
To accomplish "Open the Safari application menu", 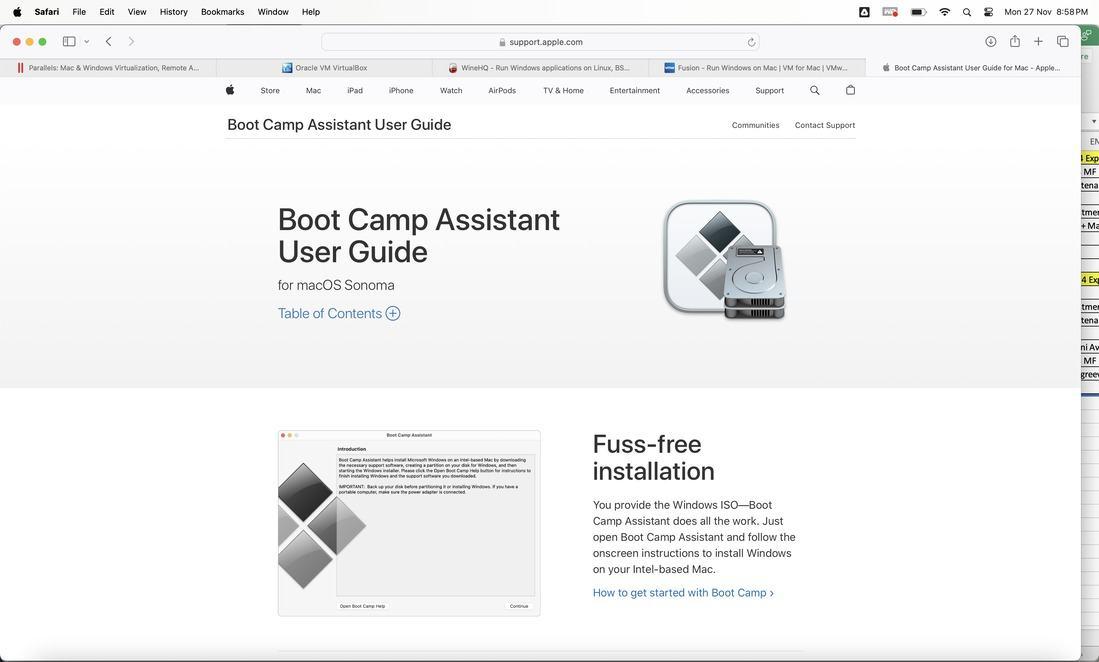I will pos(47,12).
